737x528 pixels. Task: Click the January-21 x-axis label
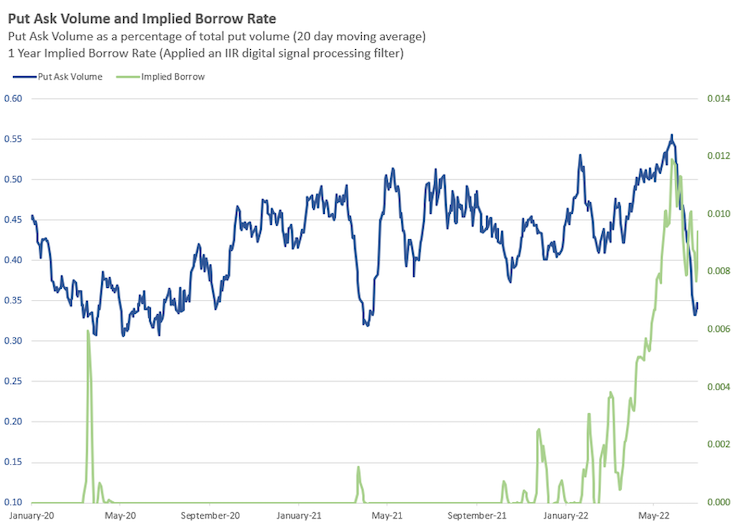click(299, 516)
